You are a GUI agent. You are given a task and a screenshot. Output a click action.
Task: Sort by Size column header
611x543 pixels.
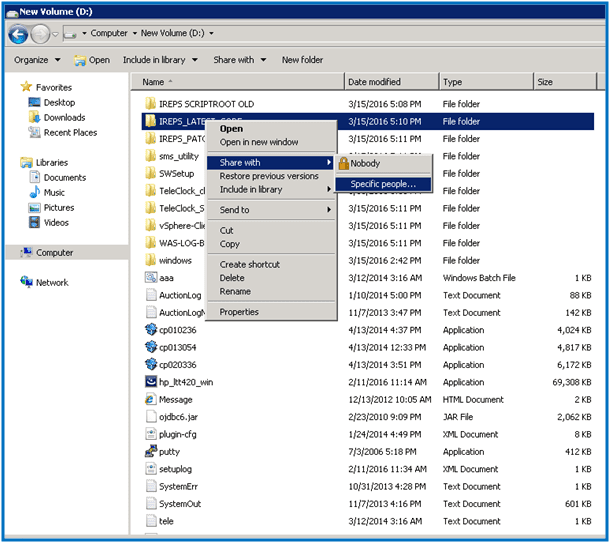(x=565, y=82)
